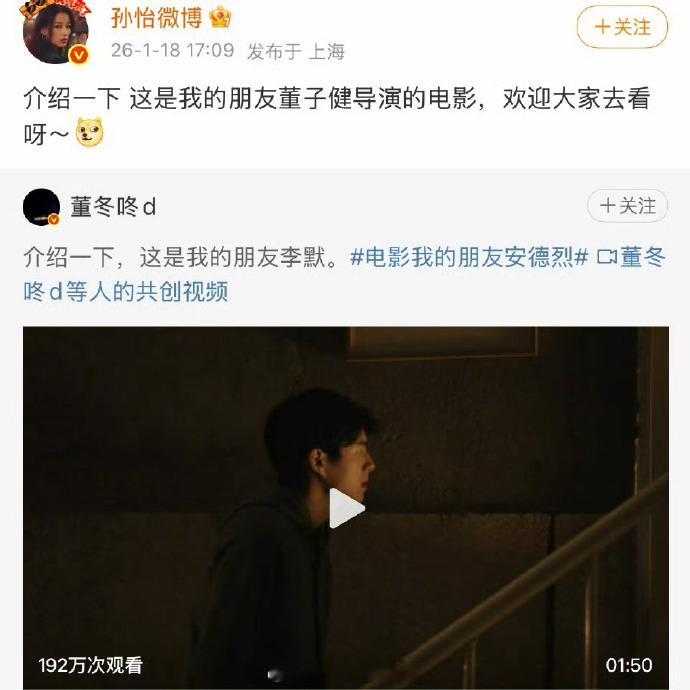Open the 共创视频 link

[x=125, y=291]
